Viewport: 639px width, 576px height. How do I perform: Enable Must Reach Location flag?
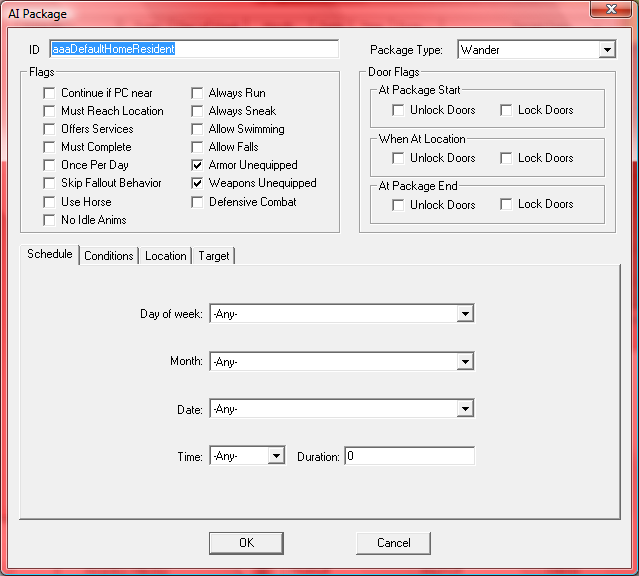pyautogui.click(x=50, y=111)
